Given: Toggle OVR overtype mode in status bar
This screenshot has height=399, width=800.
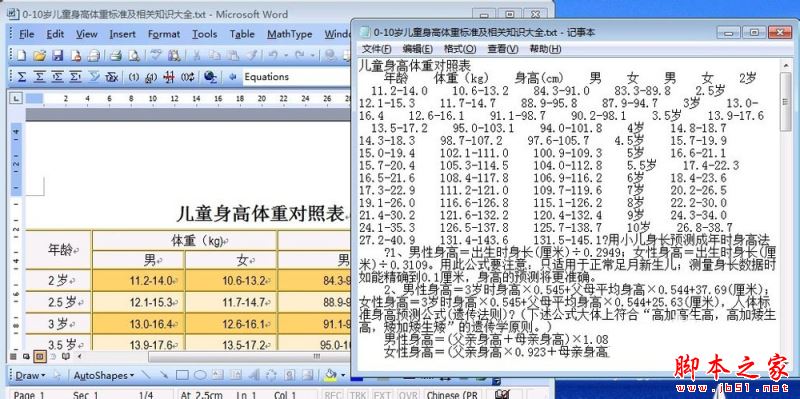Looking at the screenshot, I should point(408,395).
